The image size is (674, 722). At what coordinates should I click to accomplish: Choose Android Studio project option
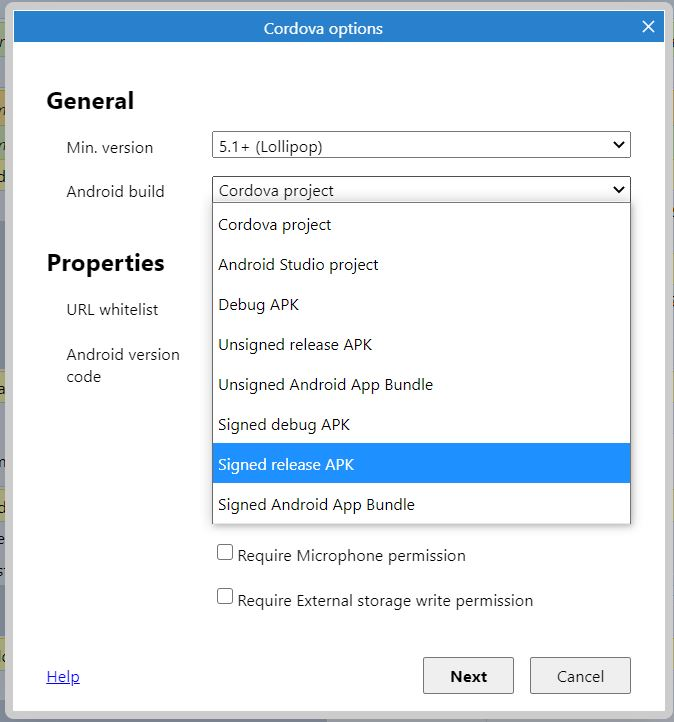(421, 265)
